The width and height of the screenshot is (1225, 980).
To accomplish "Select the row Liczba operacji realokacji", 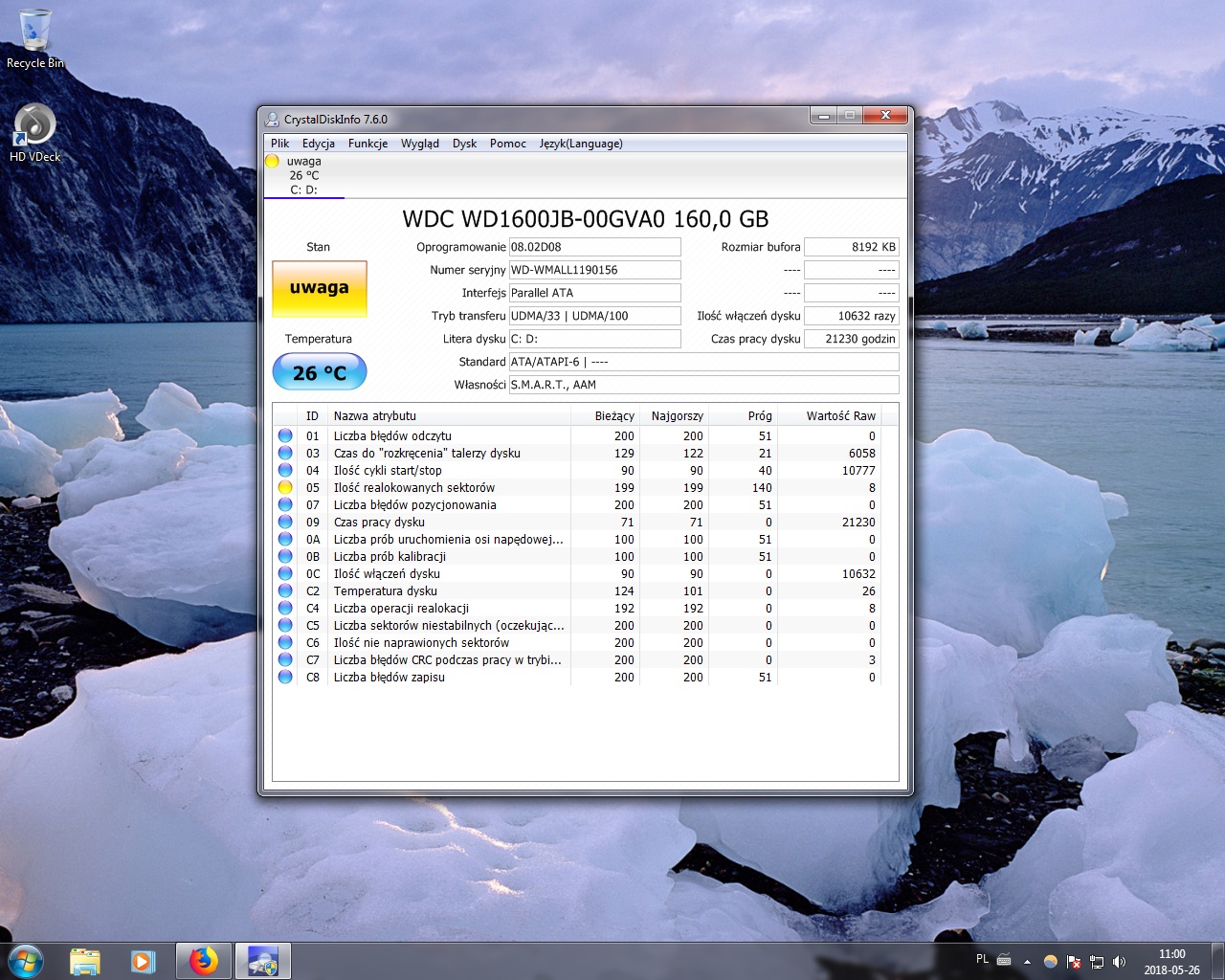I will pyautogui.click(x=577, y=608).
